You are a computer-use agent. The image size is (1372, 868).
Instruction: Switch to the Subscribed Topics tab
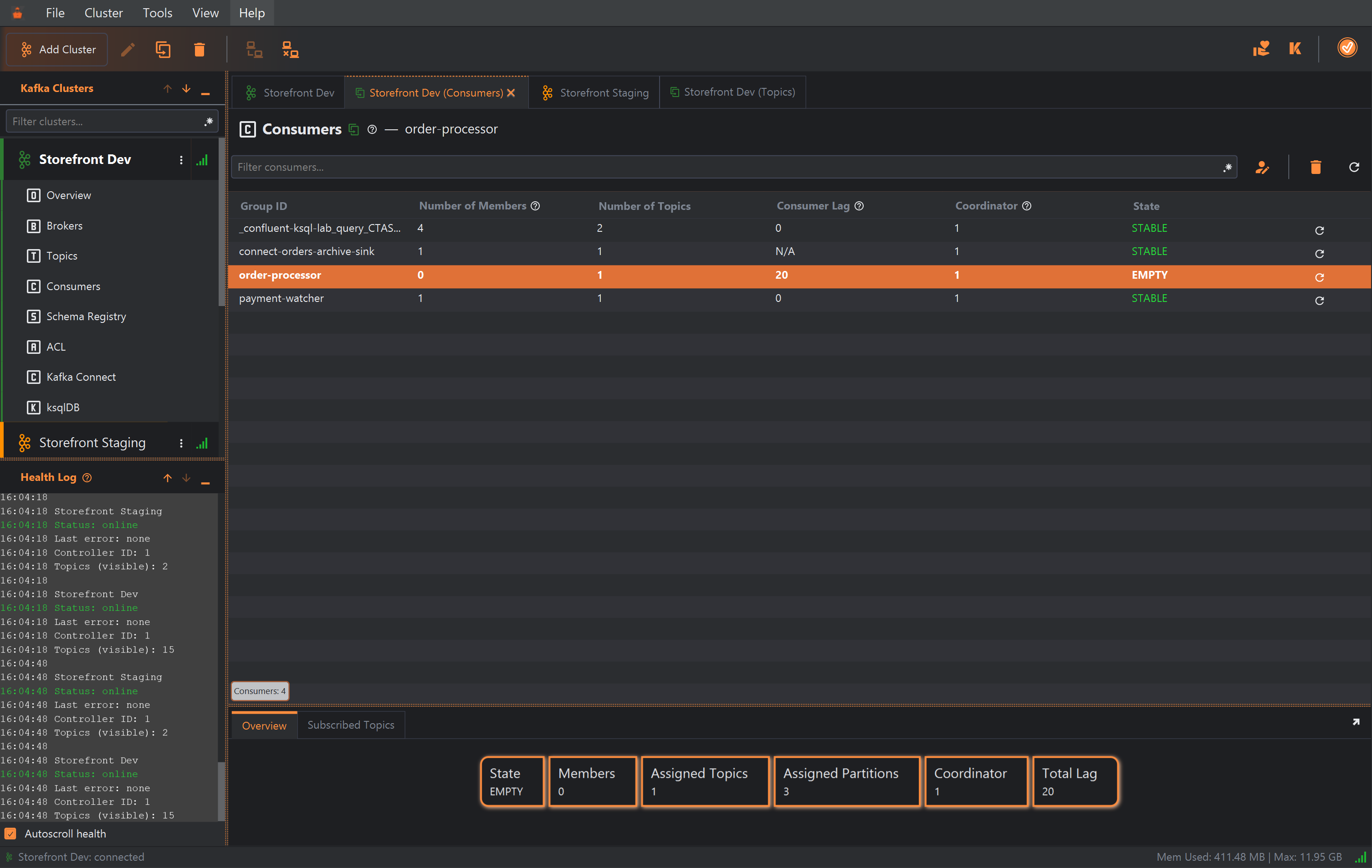click(351, 725)
